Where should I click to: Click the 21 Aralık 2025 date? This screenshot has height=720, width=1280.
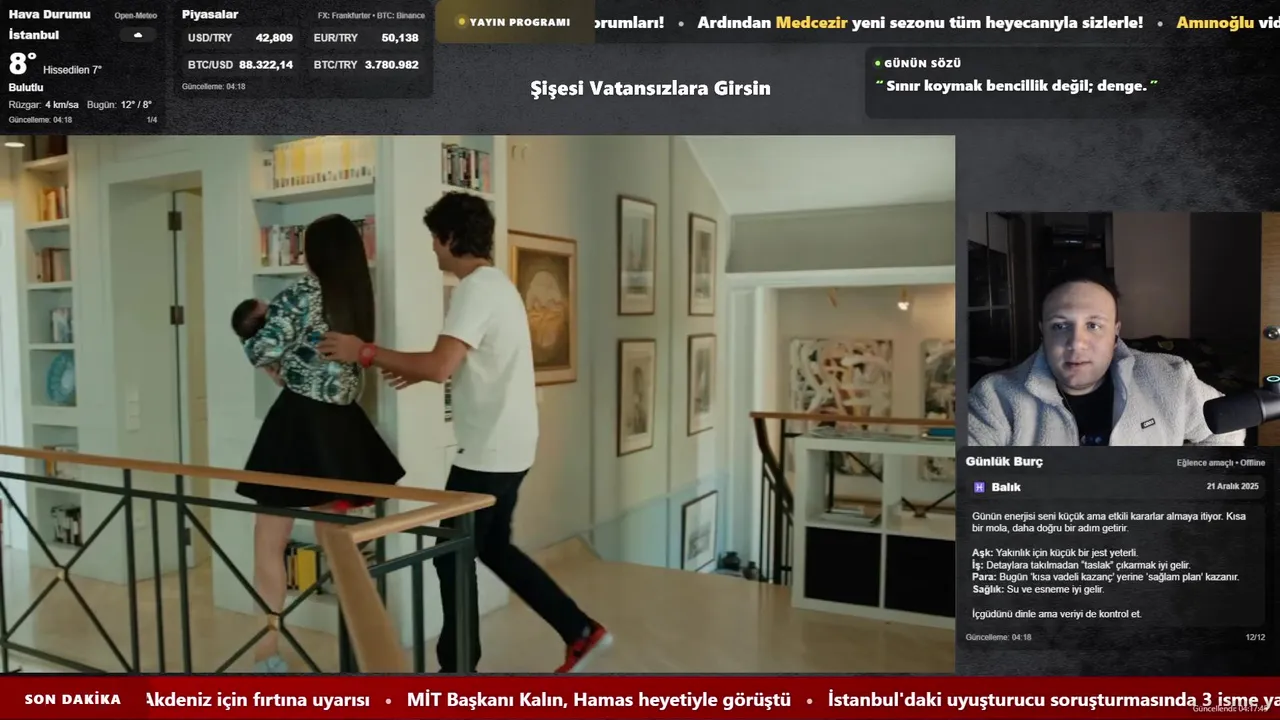(x=1233, y=486)
